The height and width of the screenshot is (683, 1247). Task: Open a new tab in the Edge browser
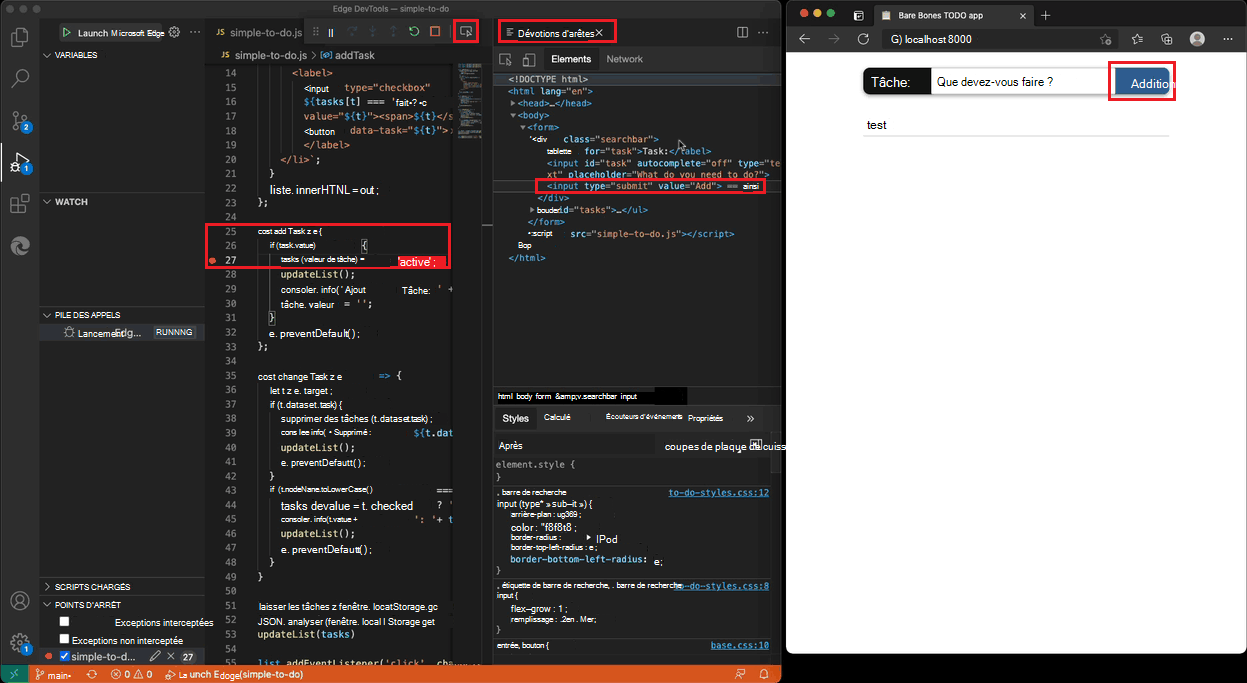click(1045, 15)
